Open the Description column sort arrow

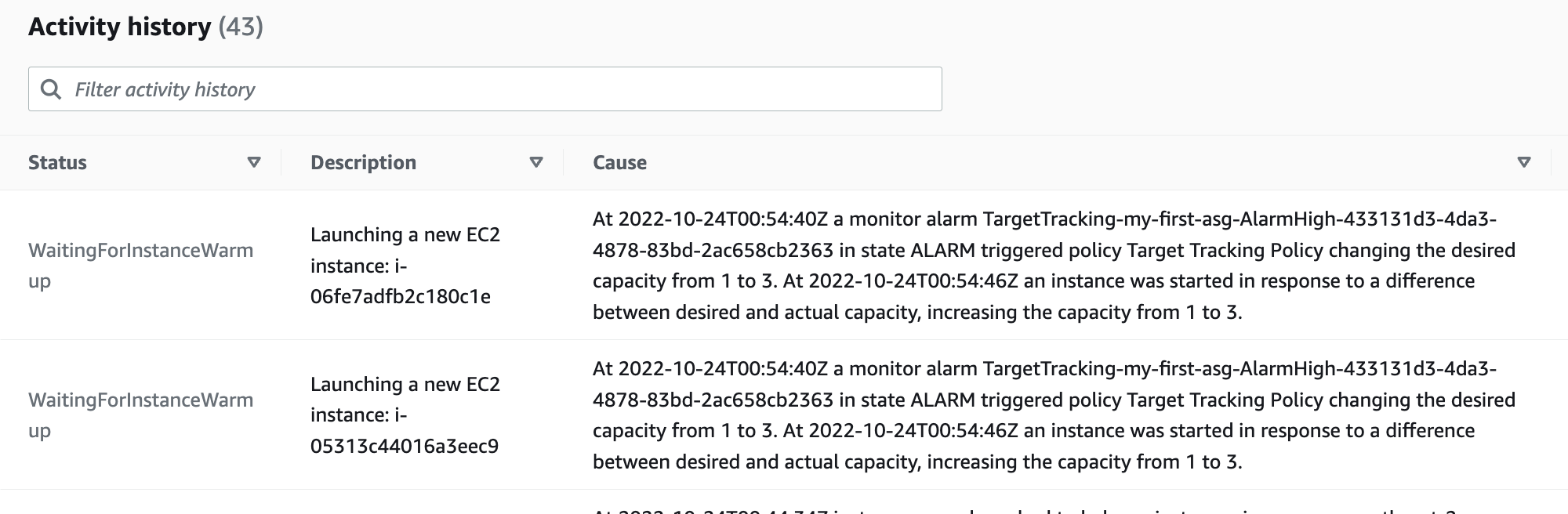(536, 162)
